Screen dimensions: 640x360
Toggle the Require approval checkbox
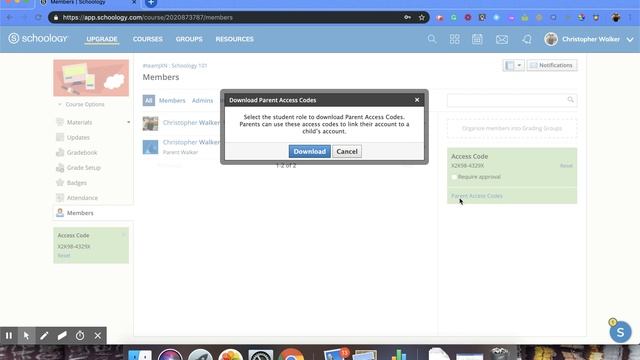pyautogui.click(x=454, y=177)
